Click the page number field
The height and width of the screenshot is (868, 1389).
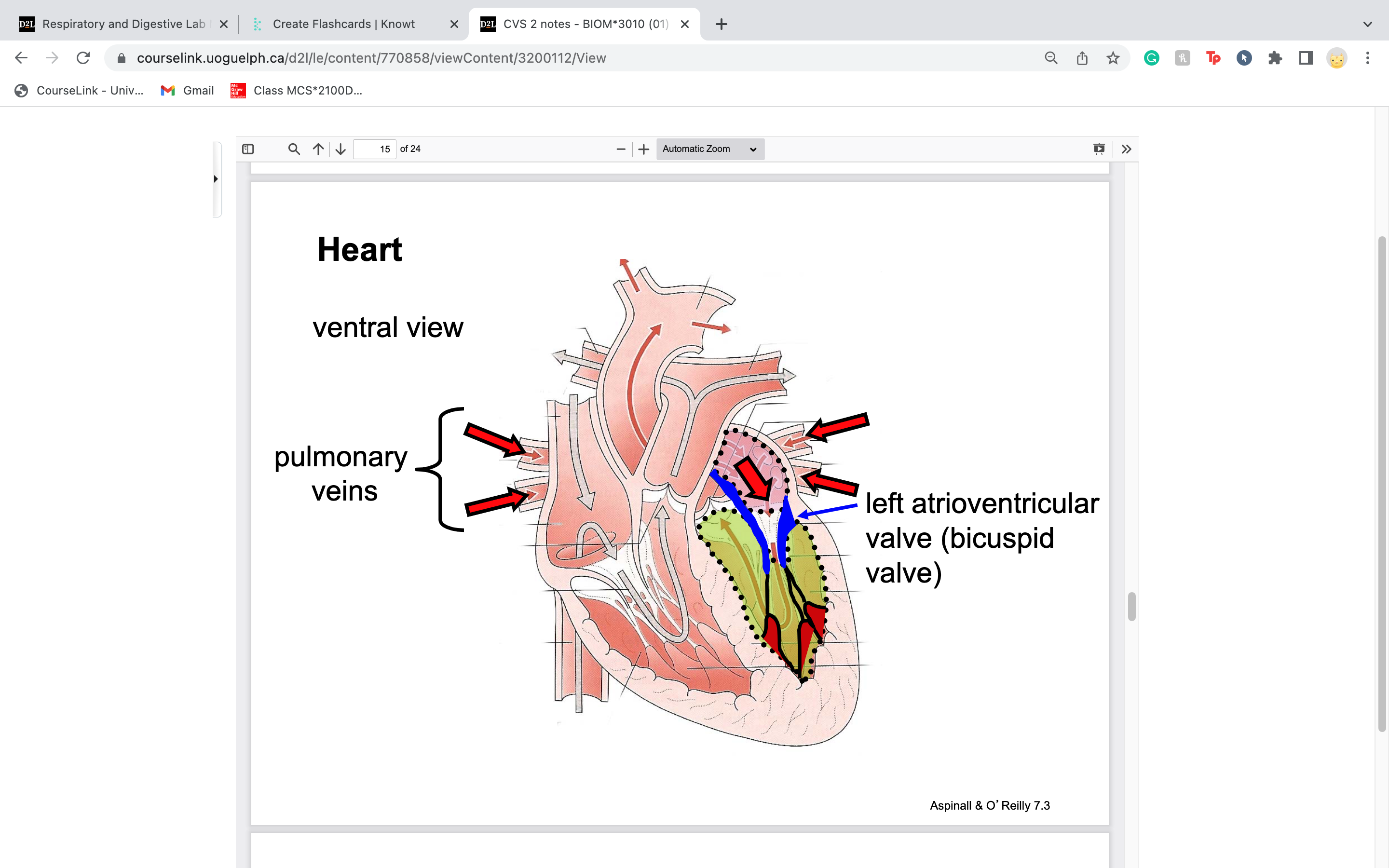374,149
